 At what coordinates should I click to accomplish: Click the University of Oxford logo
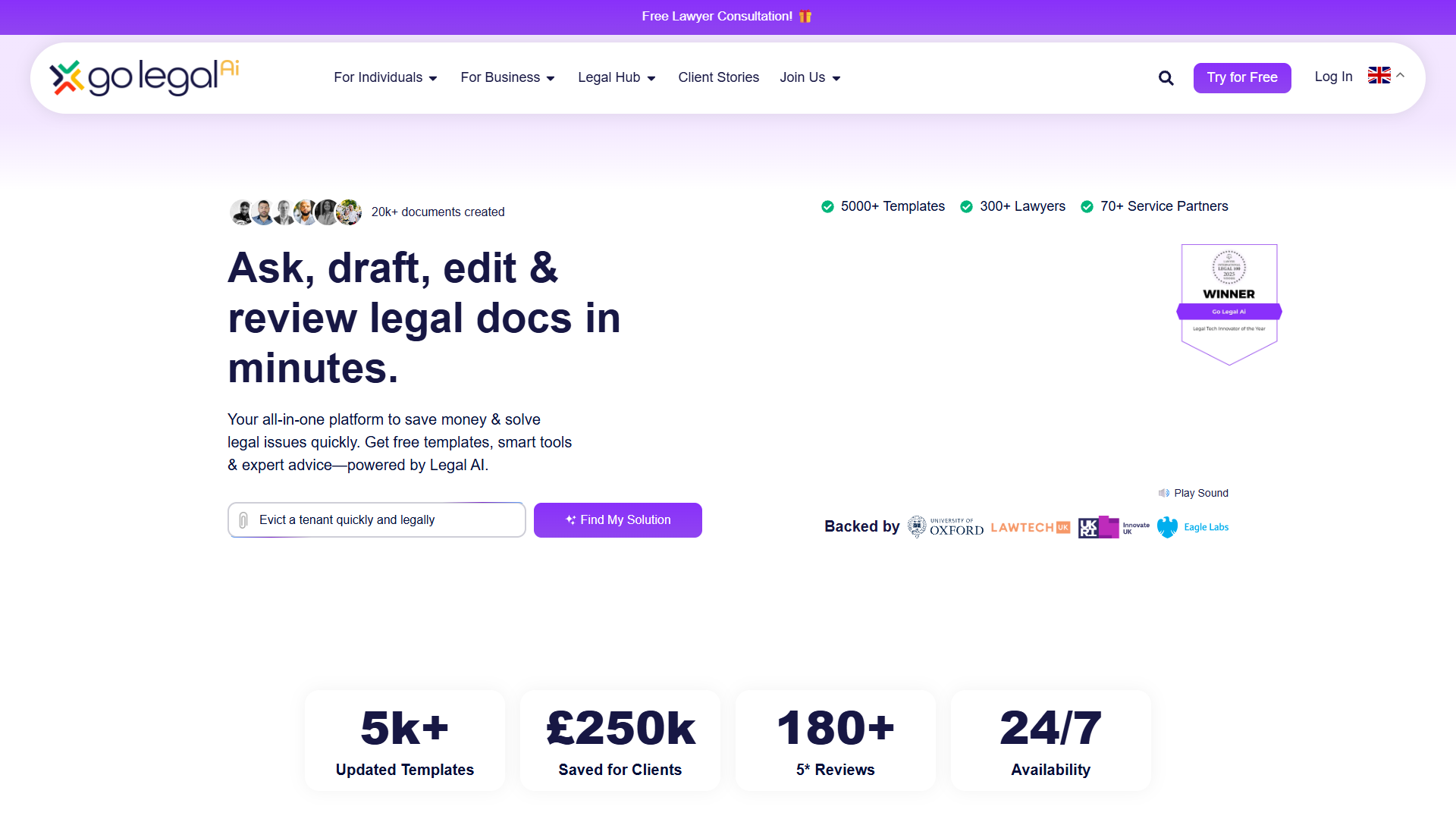point(946,527)
